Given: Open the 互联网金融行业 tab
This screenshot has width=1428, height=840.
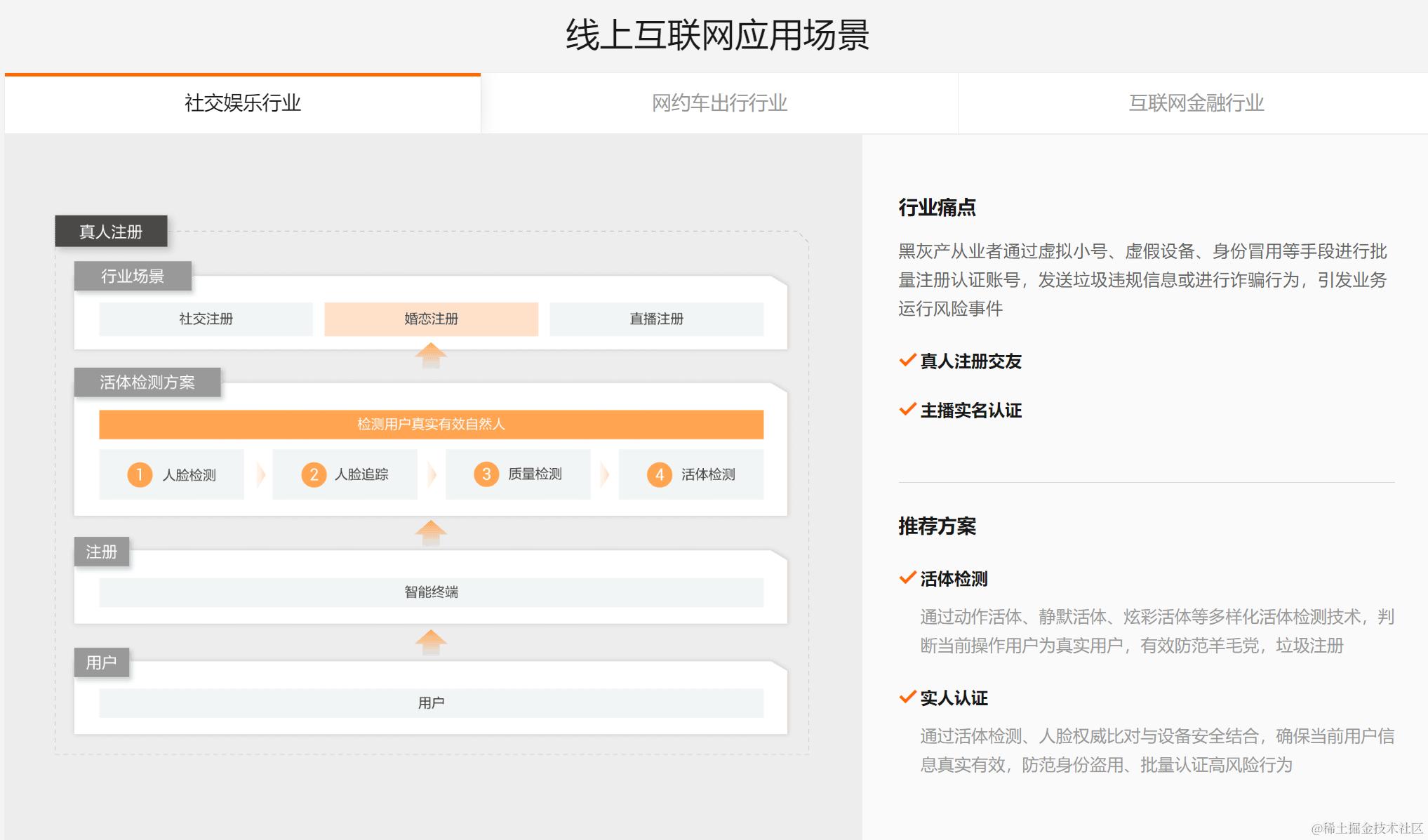Looking at the screenshot, I should (x=1196, y=103).
